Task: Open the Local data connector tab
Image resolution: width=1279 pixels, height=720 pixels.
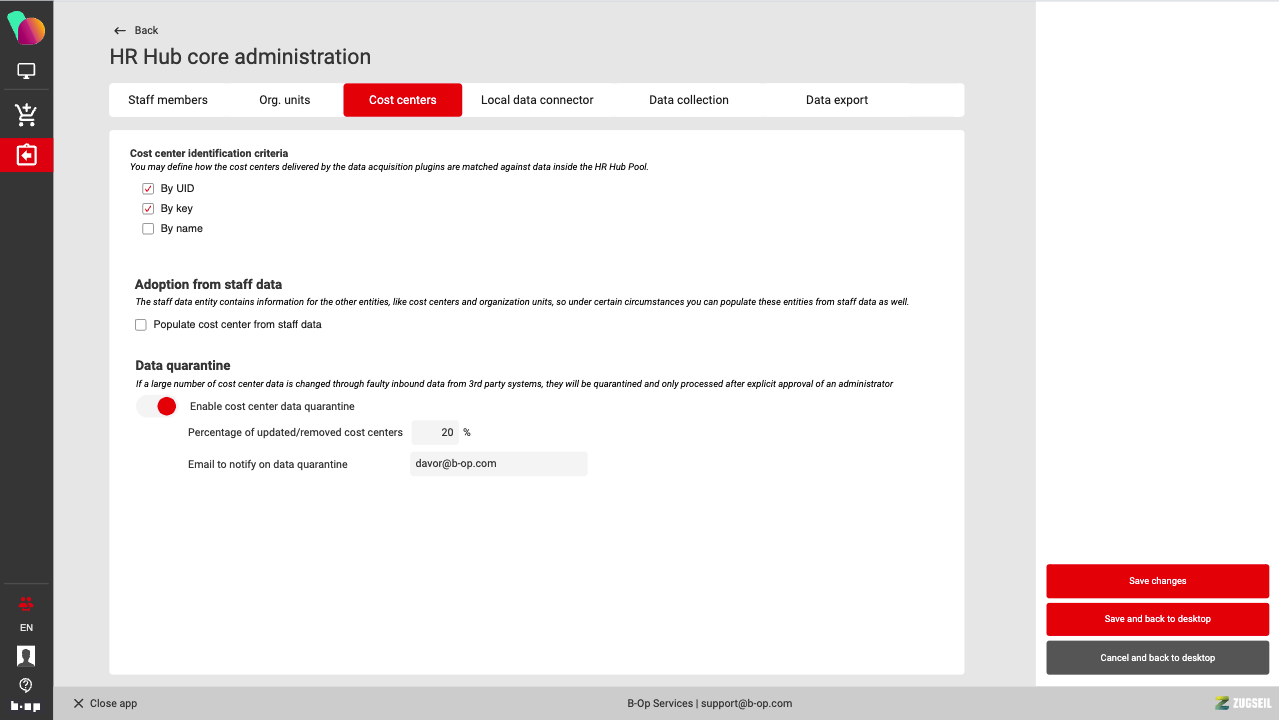Action: (537, 100)
